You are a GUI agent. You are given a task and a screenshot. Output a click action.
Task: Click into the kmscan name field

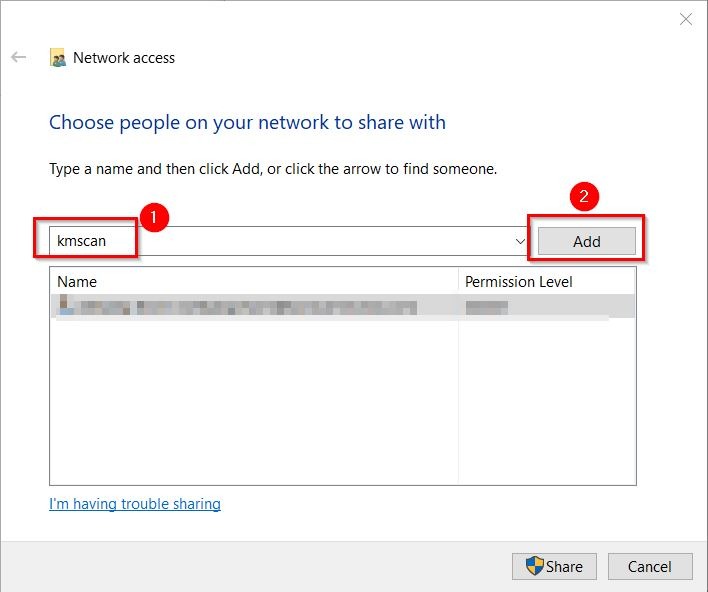[x=280, y=241]
